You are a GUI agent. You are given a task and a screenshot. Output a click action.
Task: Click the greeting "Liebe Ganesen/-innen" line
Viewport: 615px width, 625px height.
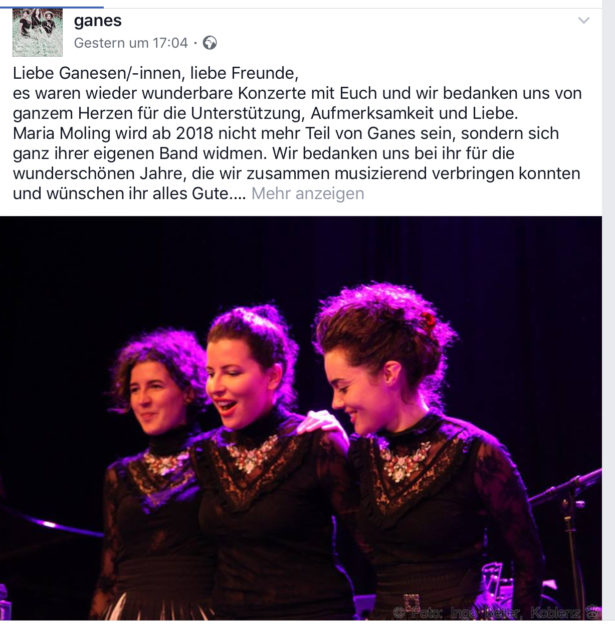99,73
